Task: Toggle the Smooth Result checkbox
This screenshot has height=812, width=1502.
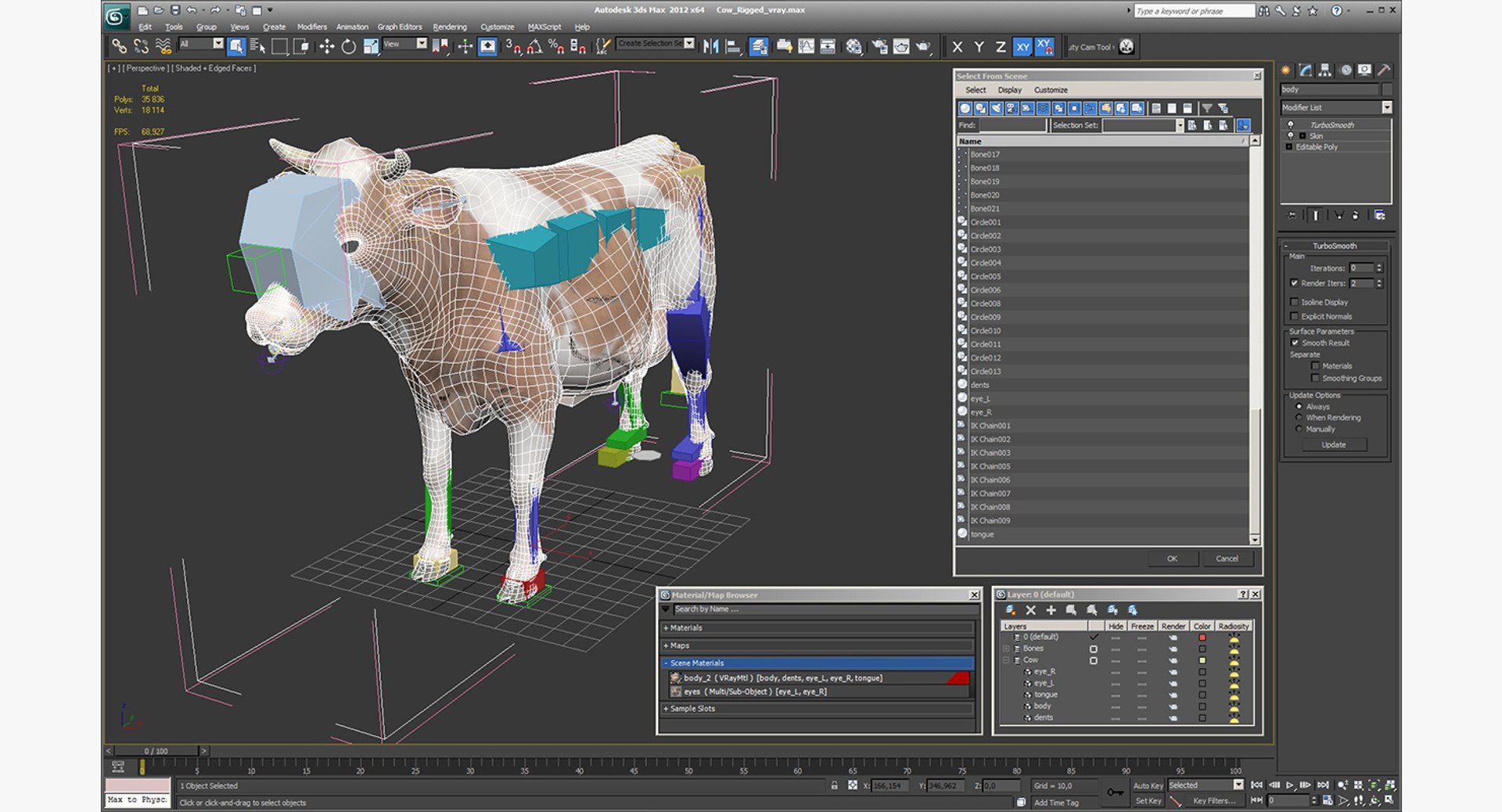Action: [x=1295, y=343]
